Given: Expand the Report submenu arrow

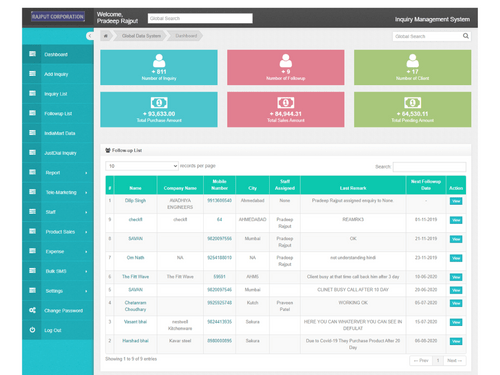Looking at the screenshot, I should point(86,173).
